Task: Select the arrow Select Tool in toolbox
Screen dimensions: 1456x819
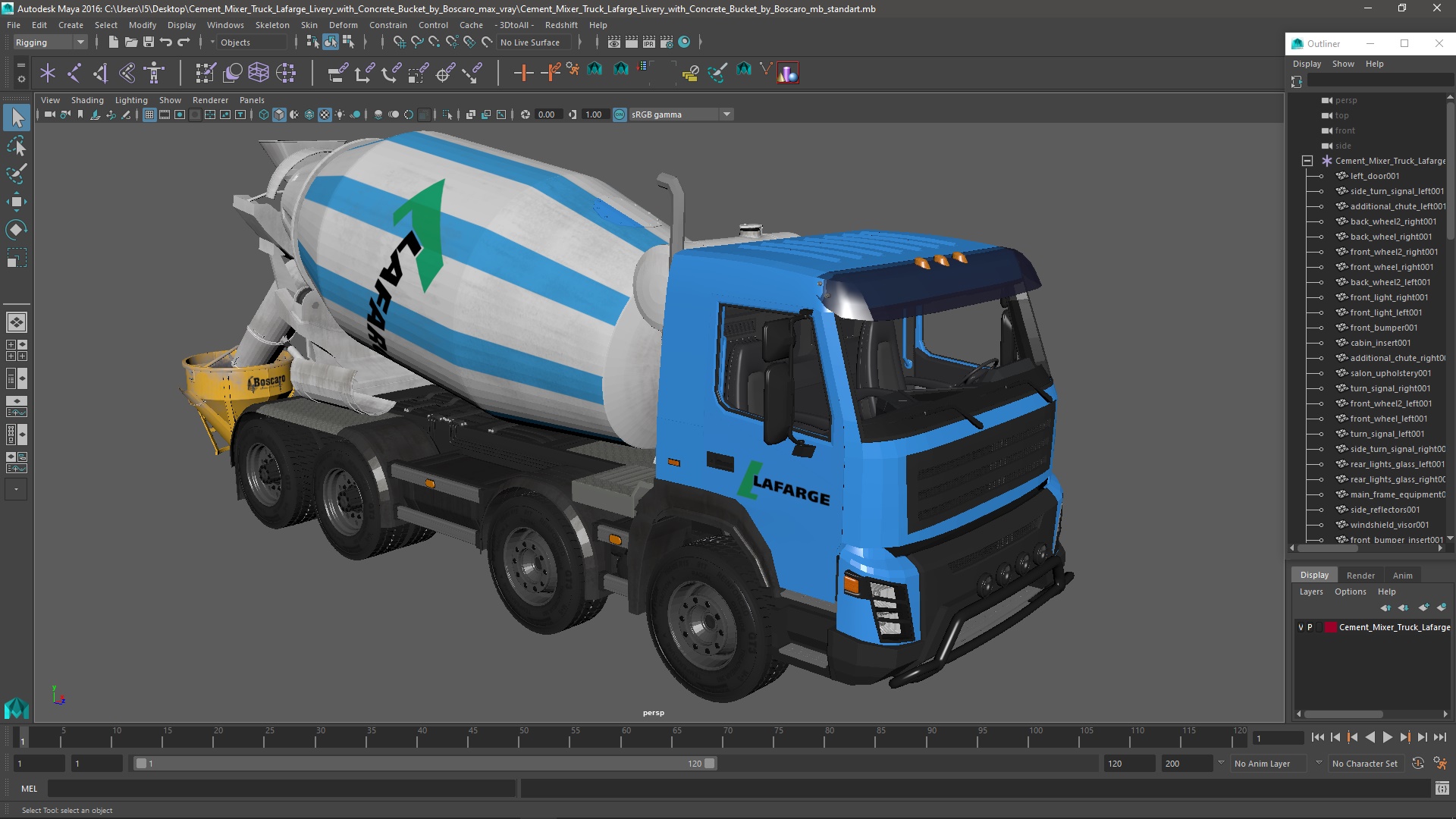Action: [17, 118]
